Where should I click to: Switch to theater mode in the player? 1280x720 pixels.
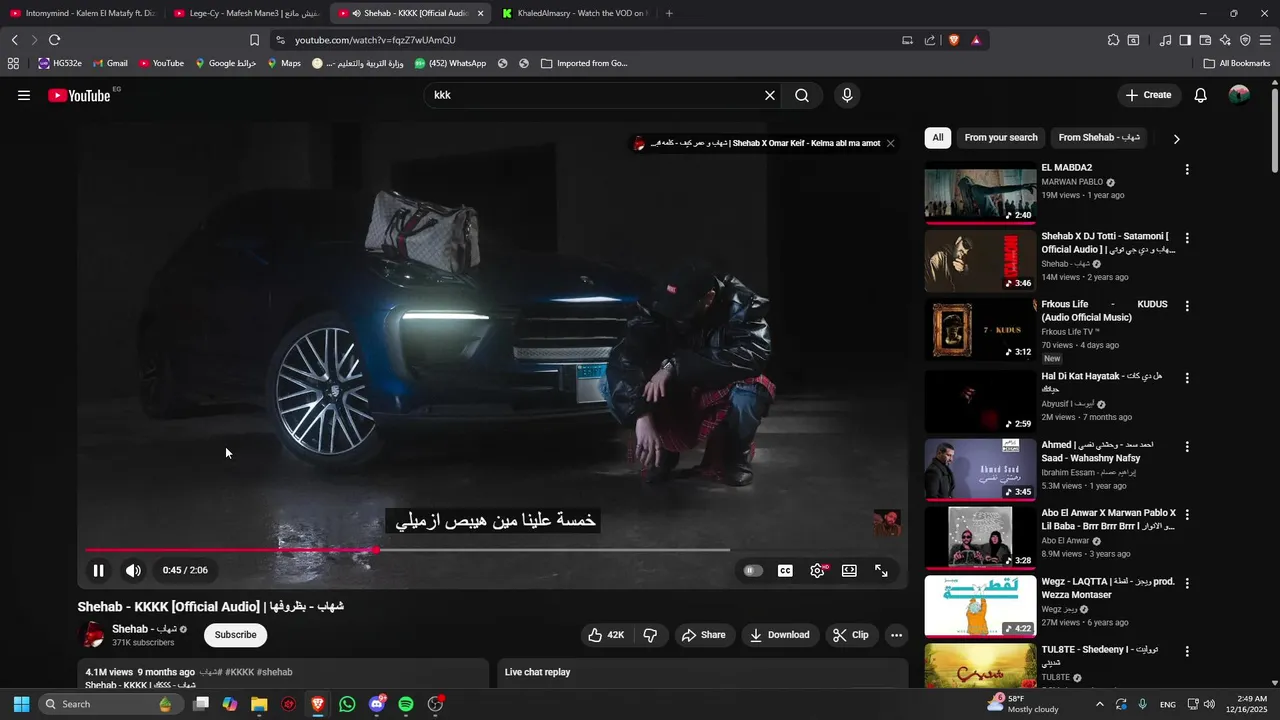(849, 570)
